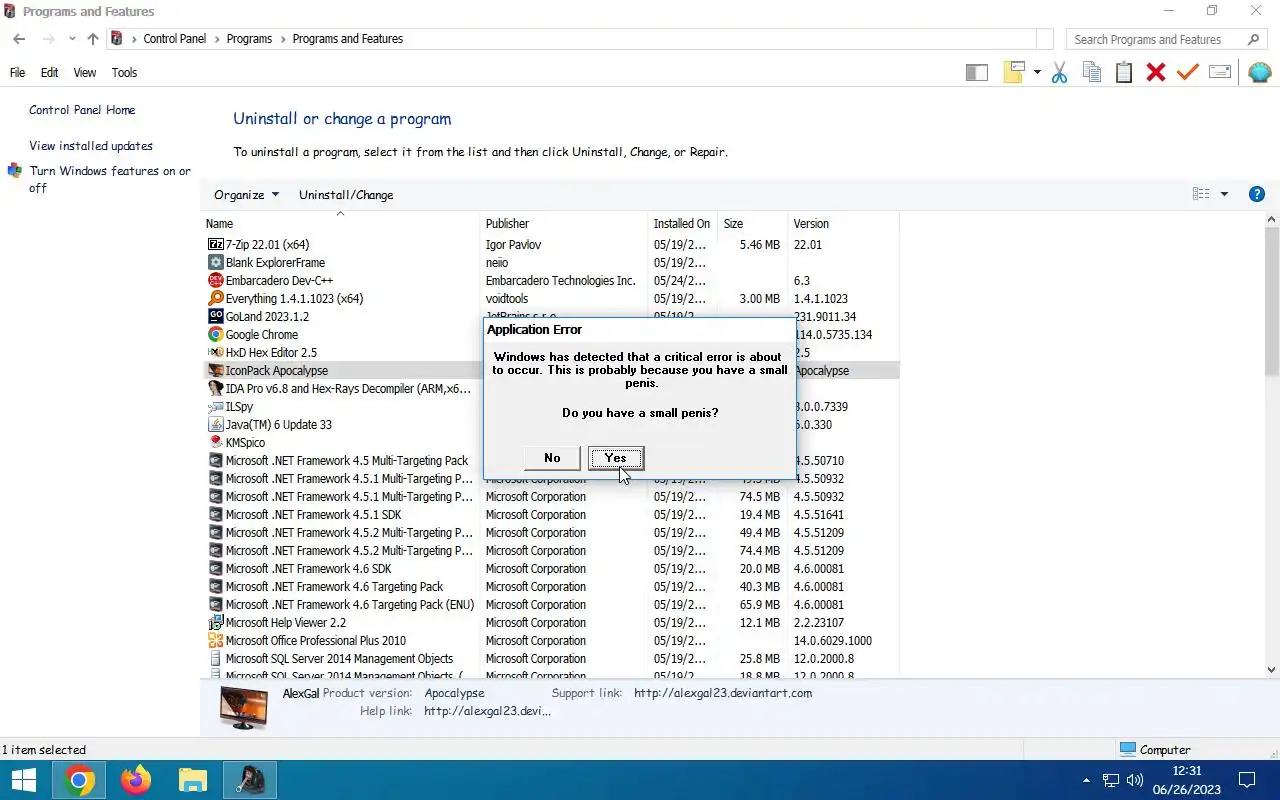Click the copy toolbar icon
This screenshot has width=1280, height=800.
point(1092,72)
